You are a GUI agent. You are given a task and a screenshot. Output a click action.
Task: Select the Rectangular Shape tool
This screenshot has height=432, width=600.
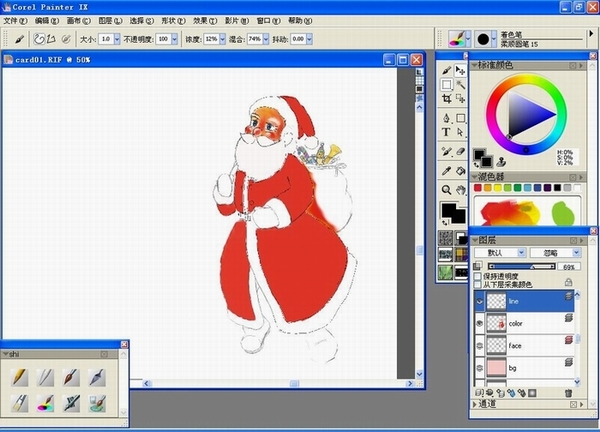pyautogui.click(x=461, y=118)
